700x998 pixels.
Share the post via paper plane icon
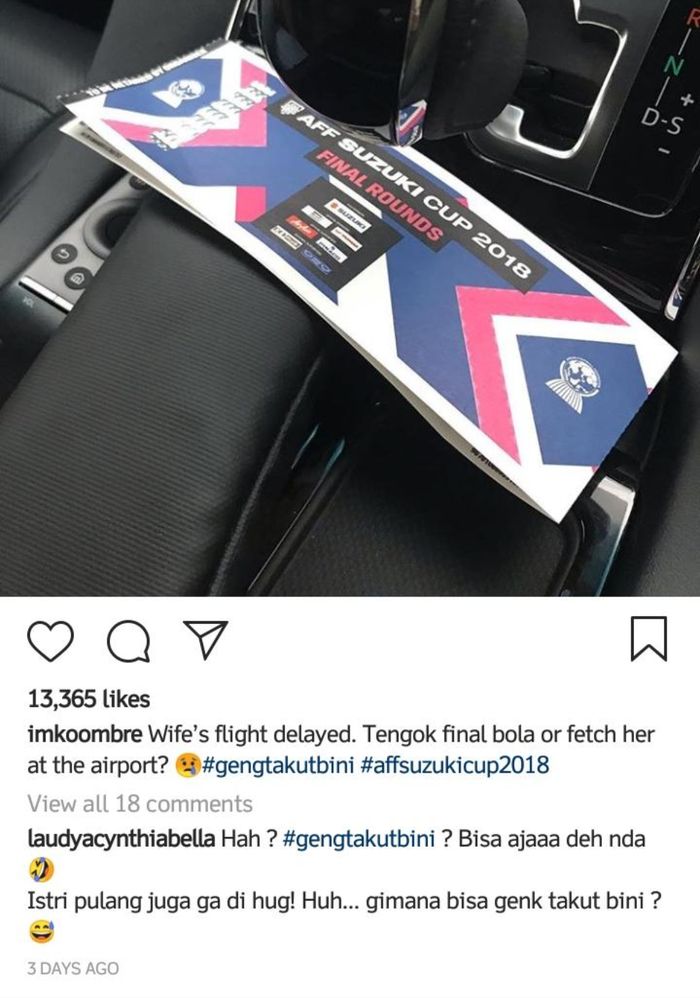tap(205, 640)
